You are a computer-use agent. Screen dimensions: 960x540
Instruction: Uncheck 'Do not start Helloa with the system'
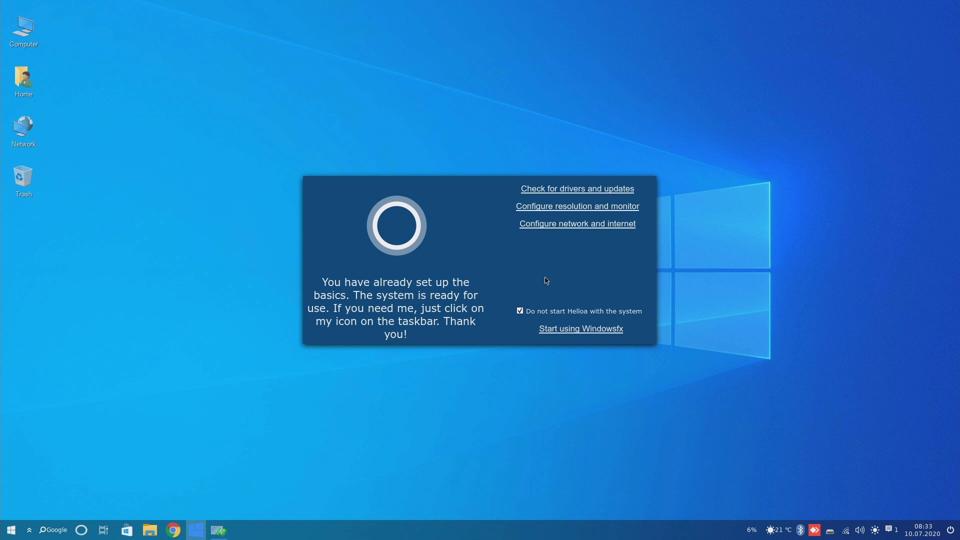tap(520, 311)
